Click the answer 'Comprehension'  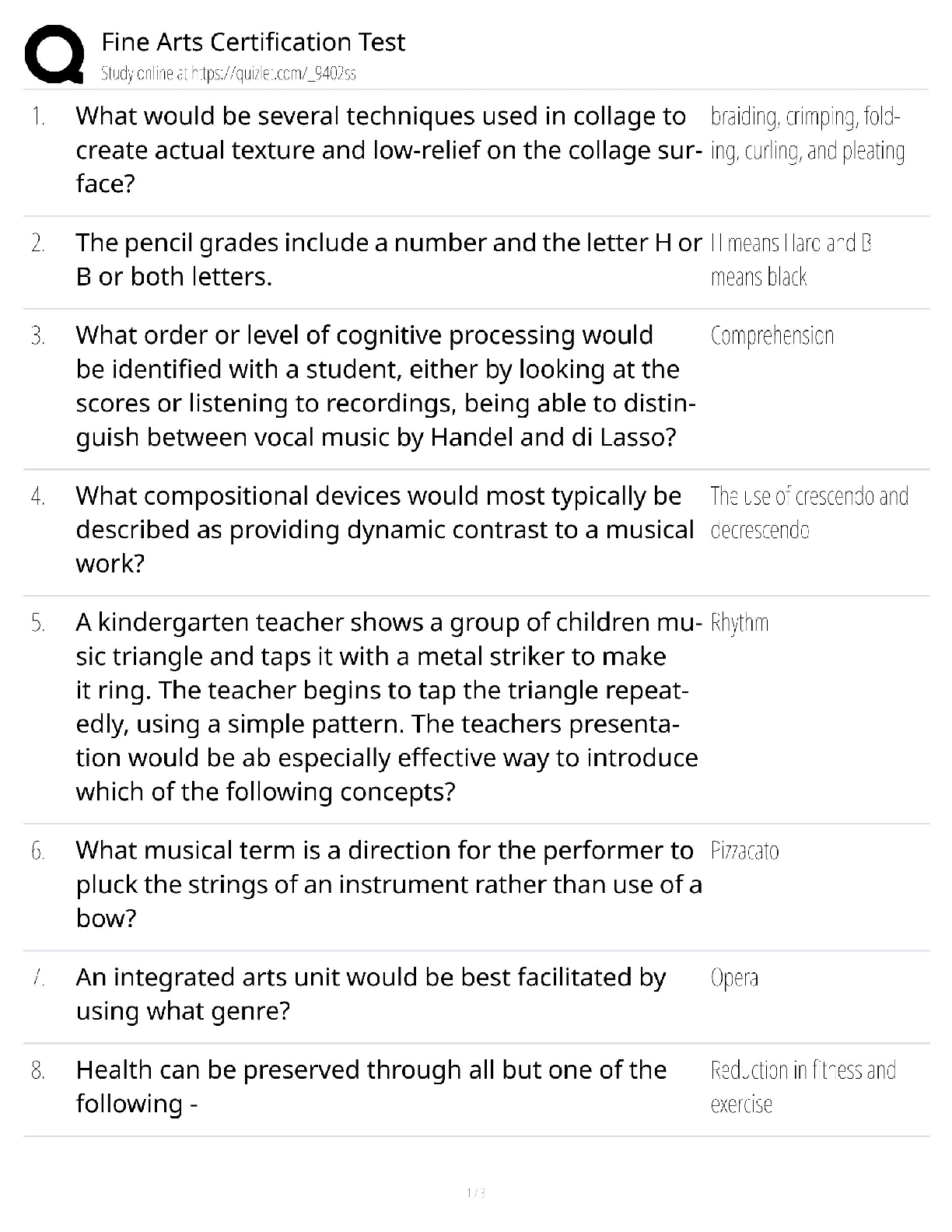point(772,336)
